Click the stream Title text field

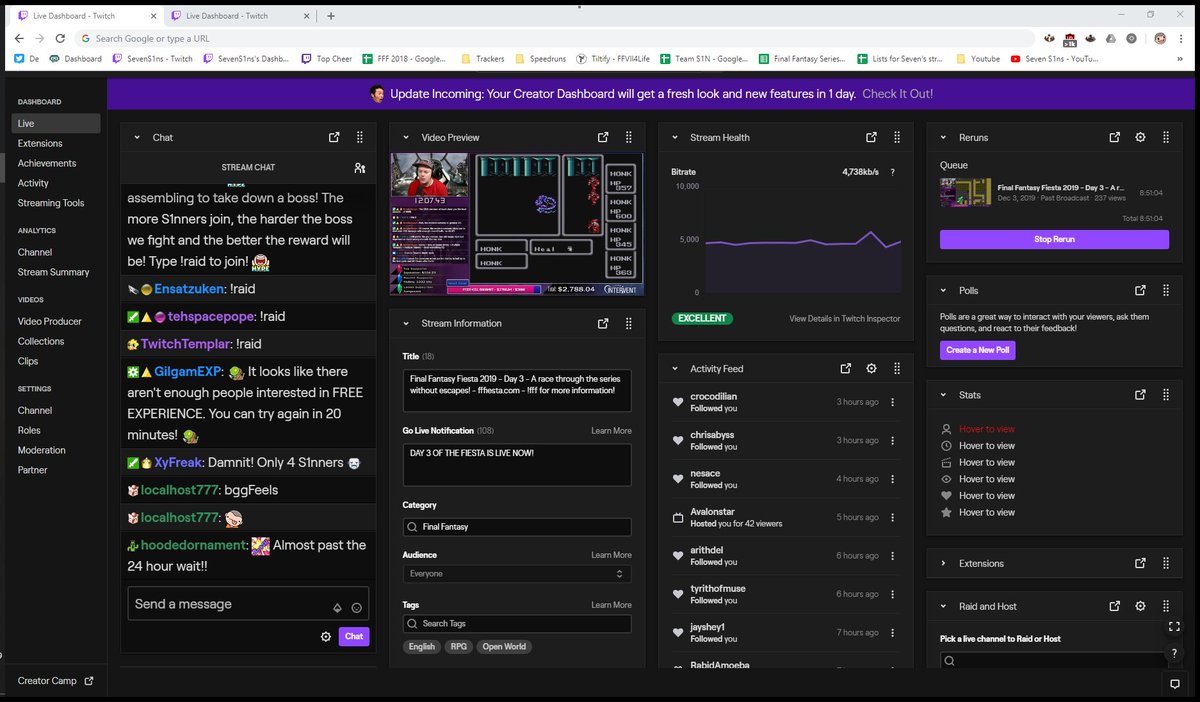click(517, 389)
